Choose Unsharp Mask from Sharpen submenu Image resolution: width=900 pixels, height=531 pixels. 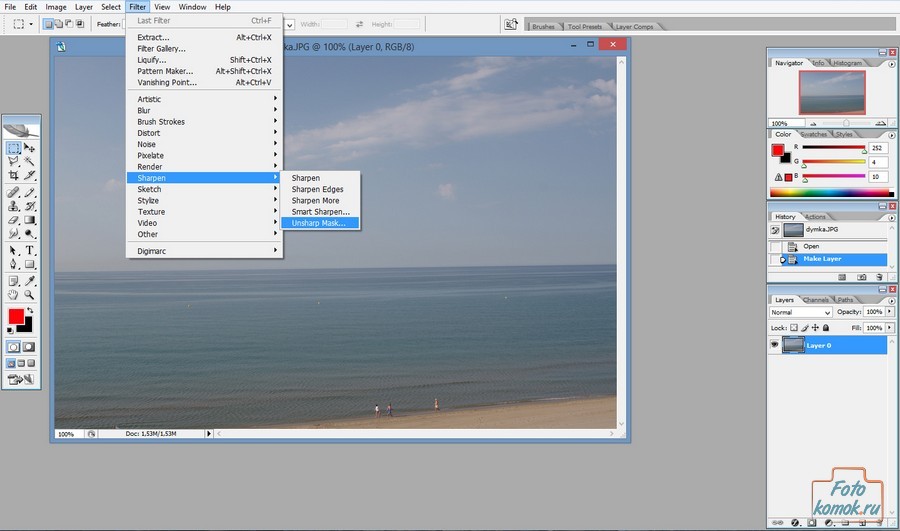pyautogui.click(x=318, y=223)
